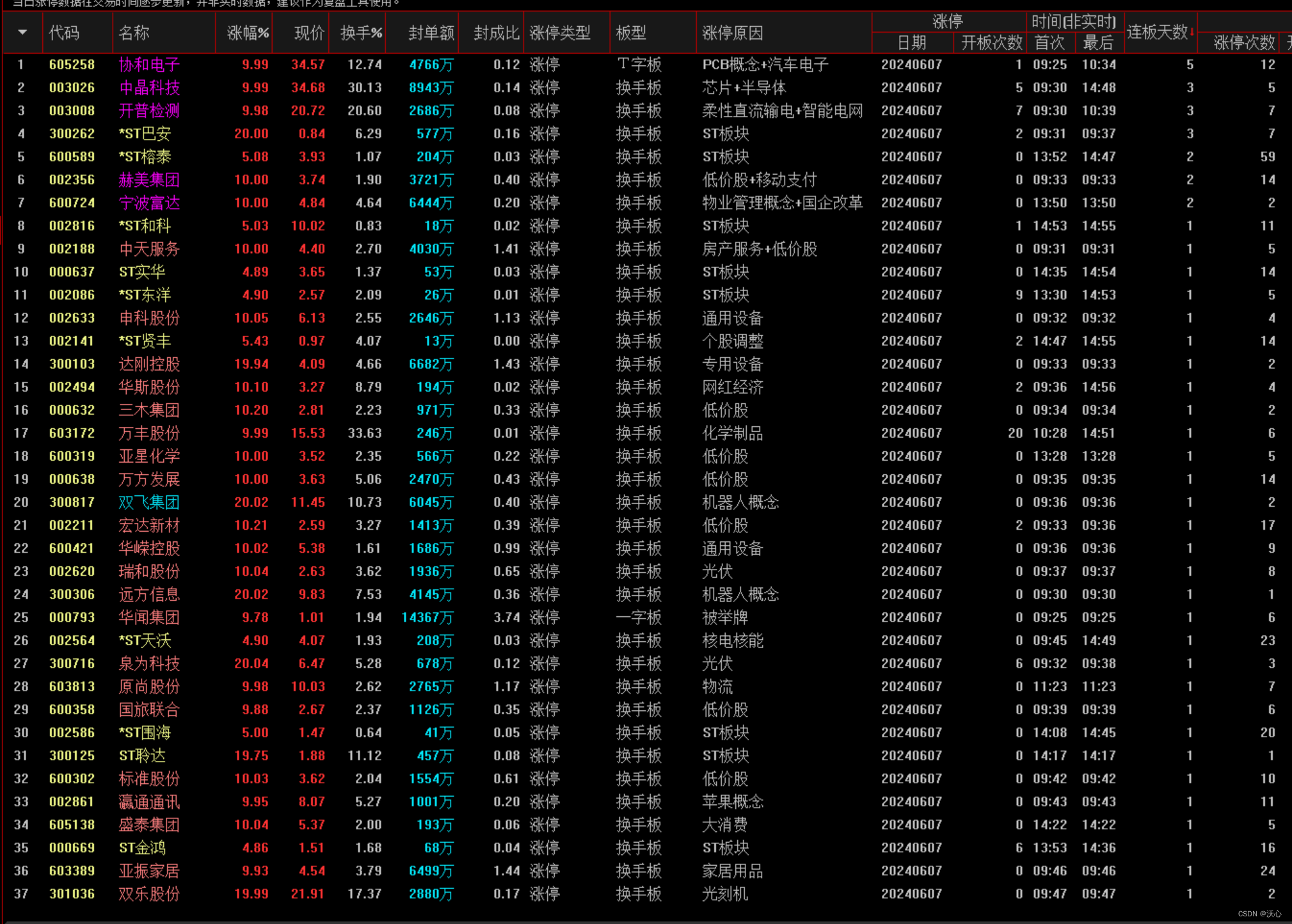Click the 首次 time sub-header
The image size is (1292, 924).
coord(1049,43)
